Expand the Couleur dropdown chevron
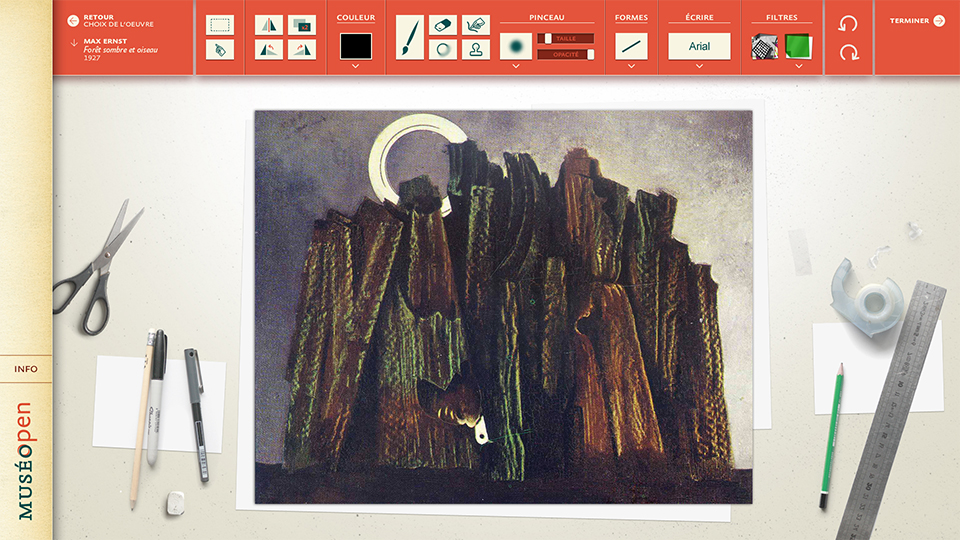This screenshot has height=540, width=960. coord(356,66)
